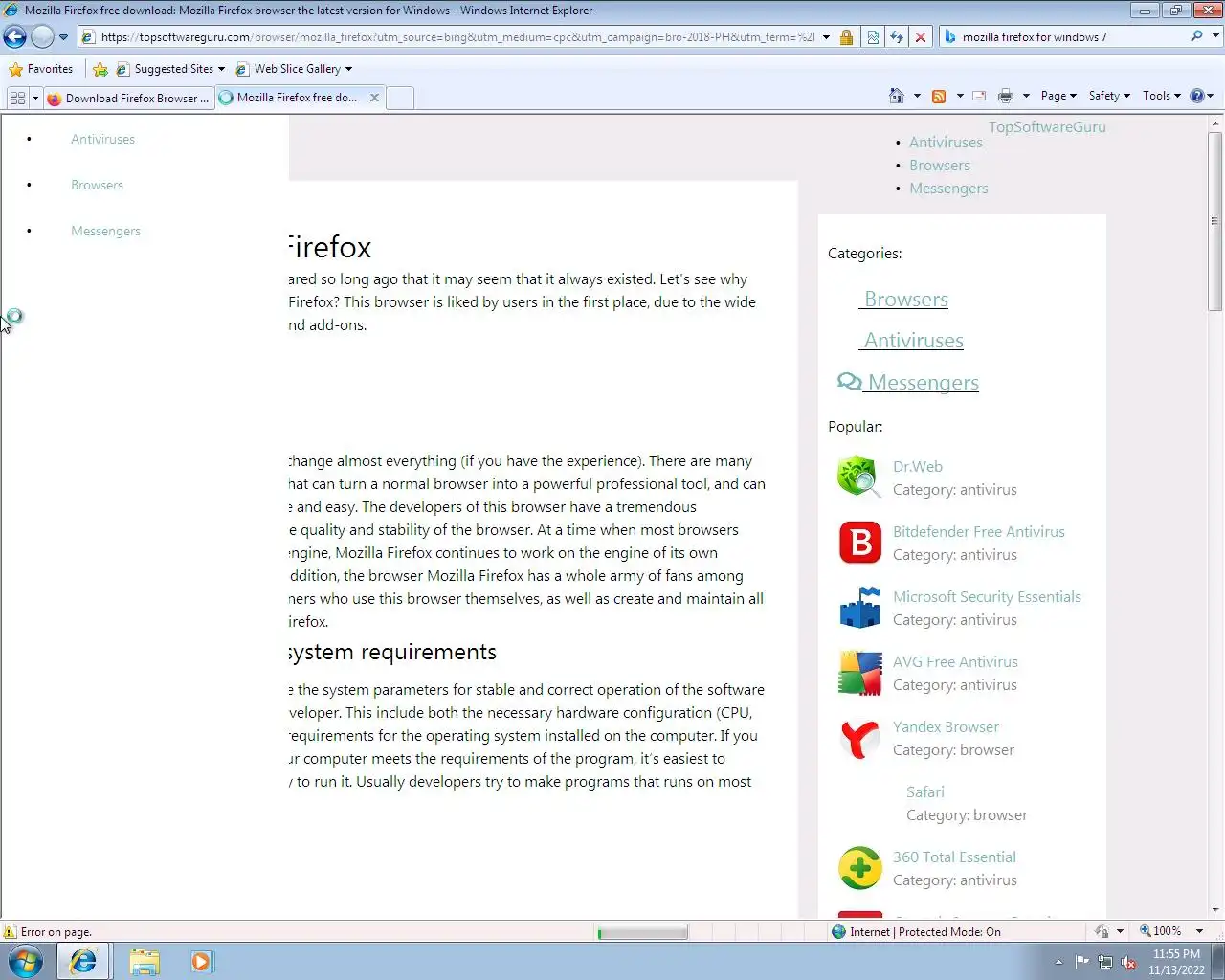Open the Safari popular link
This screenshot has width=1225, height=980.
(924, 791)
